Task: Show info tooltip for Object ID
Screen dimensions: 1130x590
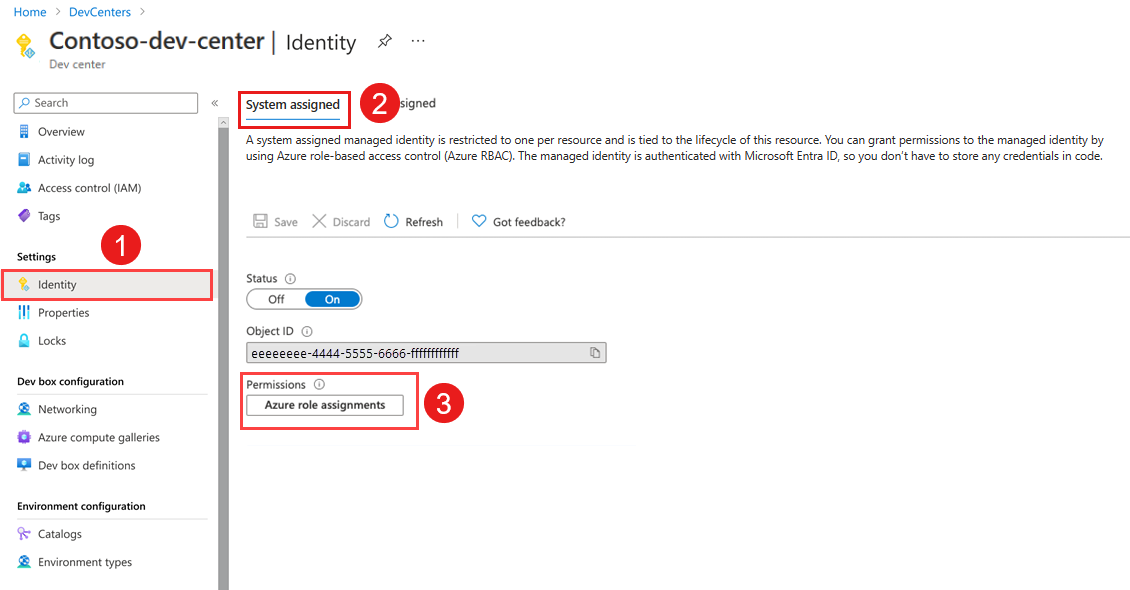Action: pyautogui.click(x=306, y=331)
